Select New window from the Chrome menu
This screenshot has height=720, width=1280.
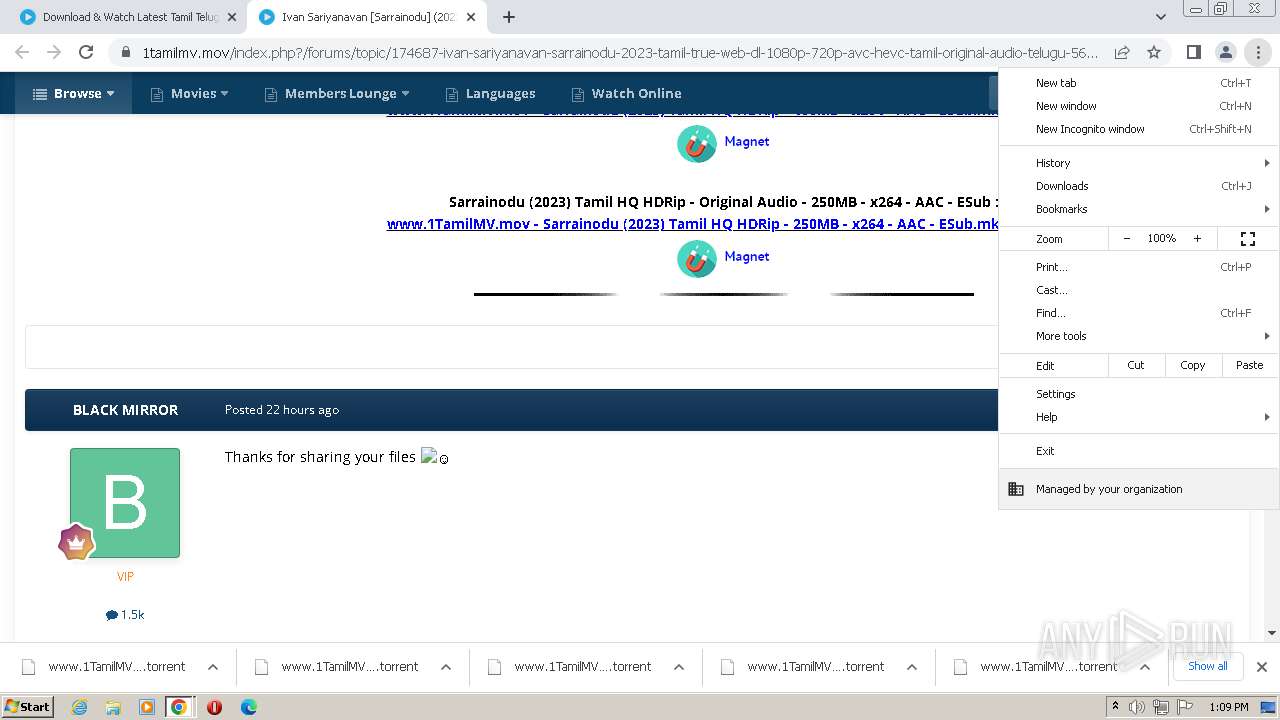(1138, 106)
